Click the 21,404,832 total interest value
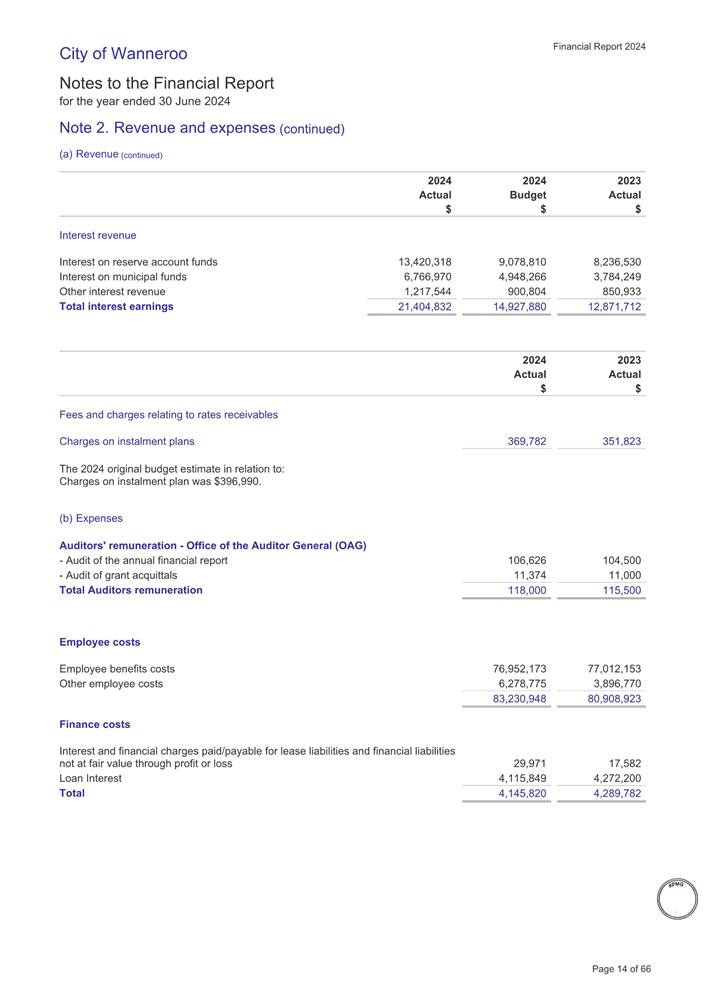705x998 pixels. tap(425, 307)
